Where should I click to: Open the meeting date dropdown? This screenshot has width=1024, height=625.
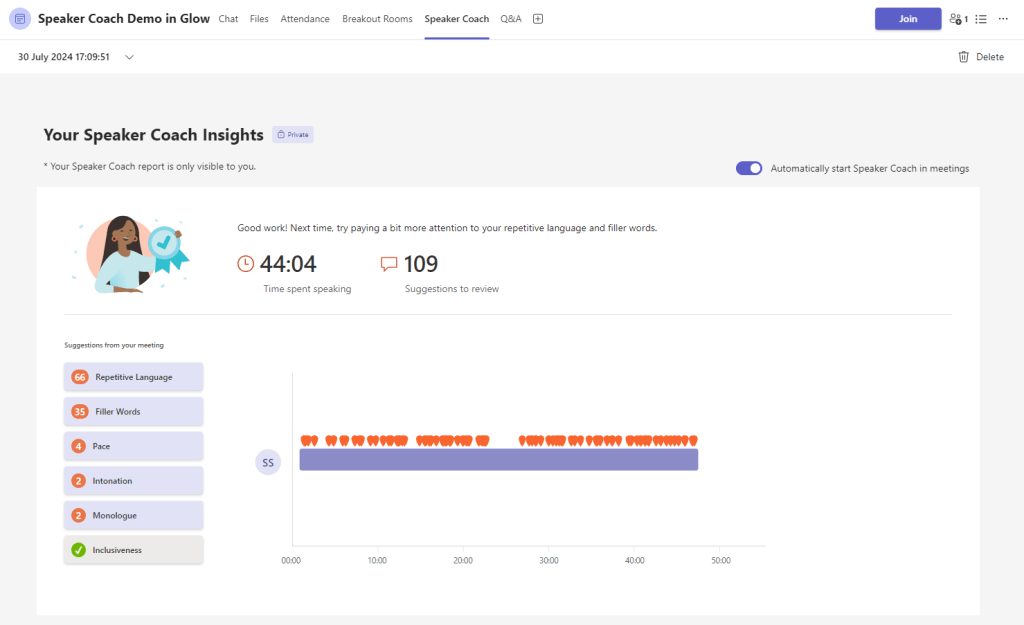coord(129,57)
